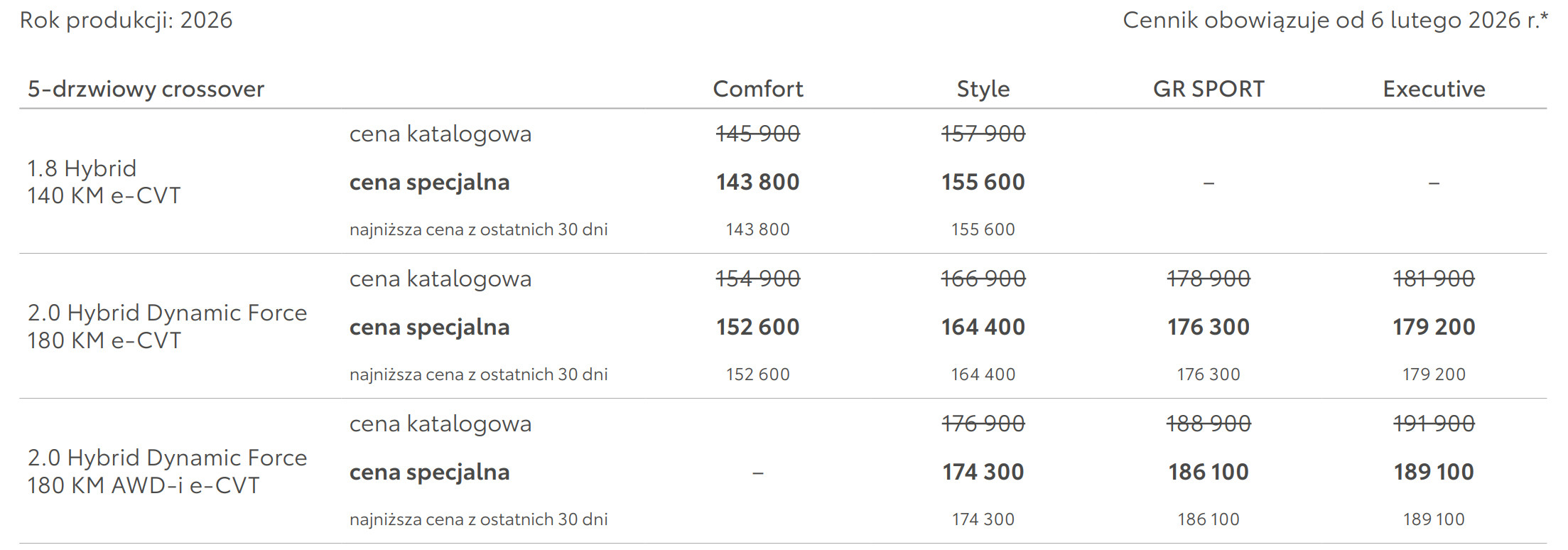Click crossed-out Executive price 191 900
This screenshot has width=1568, height=550.
click(x=1434, y=424)
